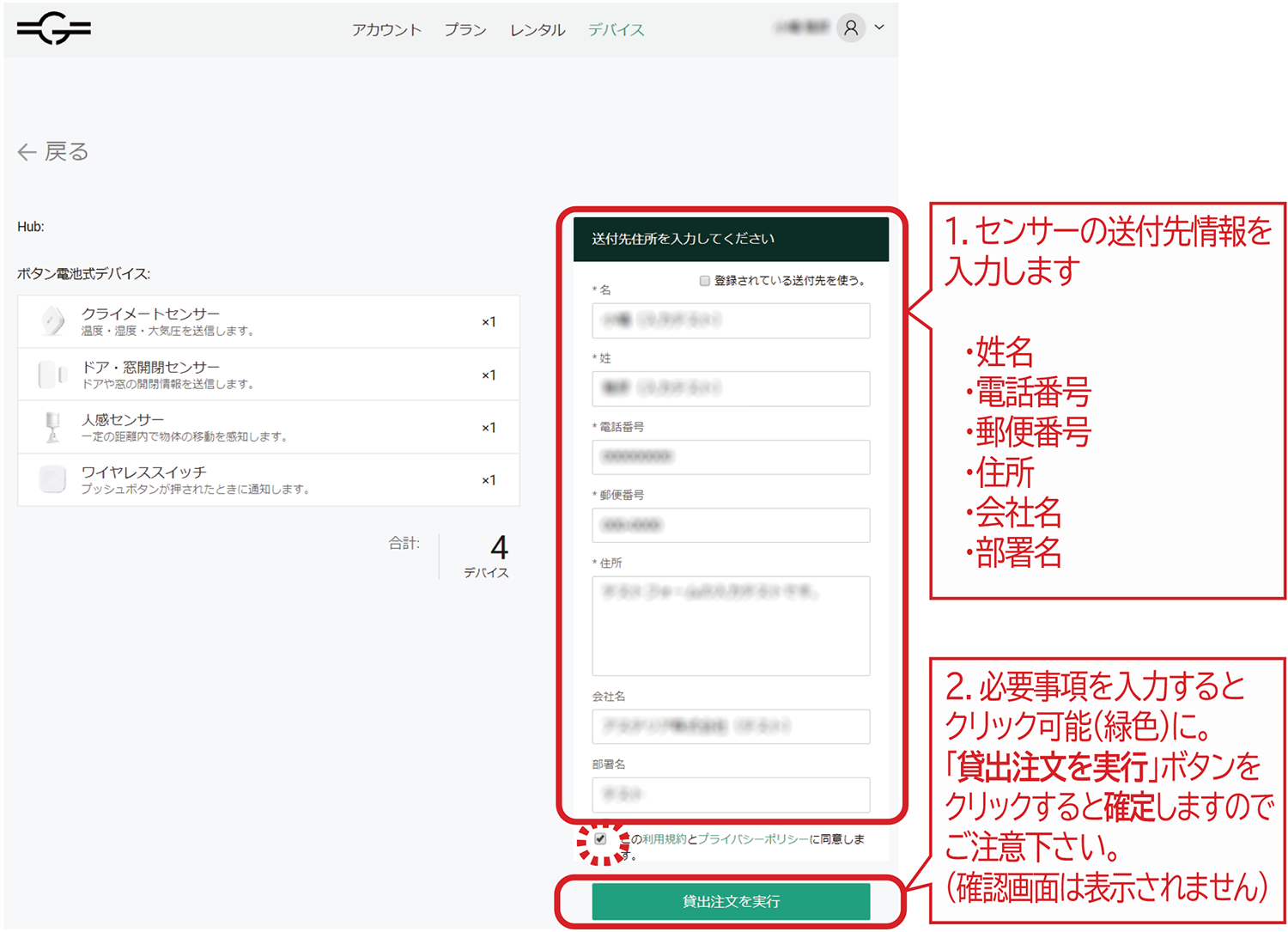The image size is (1288, 932).
Task: Focus the 会社名 input field
Action: tap(731, 727)
